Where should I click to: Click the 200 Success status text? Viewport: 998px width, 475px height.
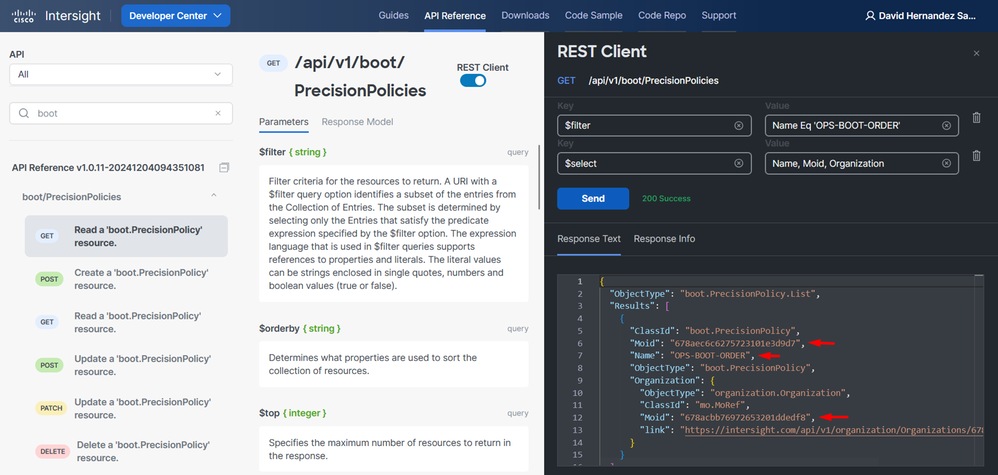[x=666, y=199]
